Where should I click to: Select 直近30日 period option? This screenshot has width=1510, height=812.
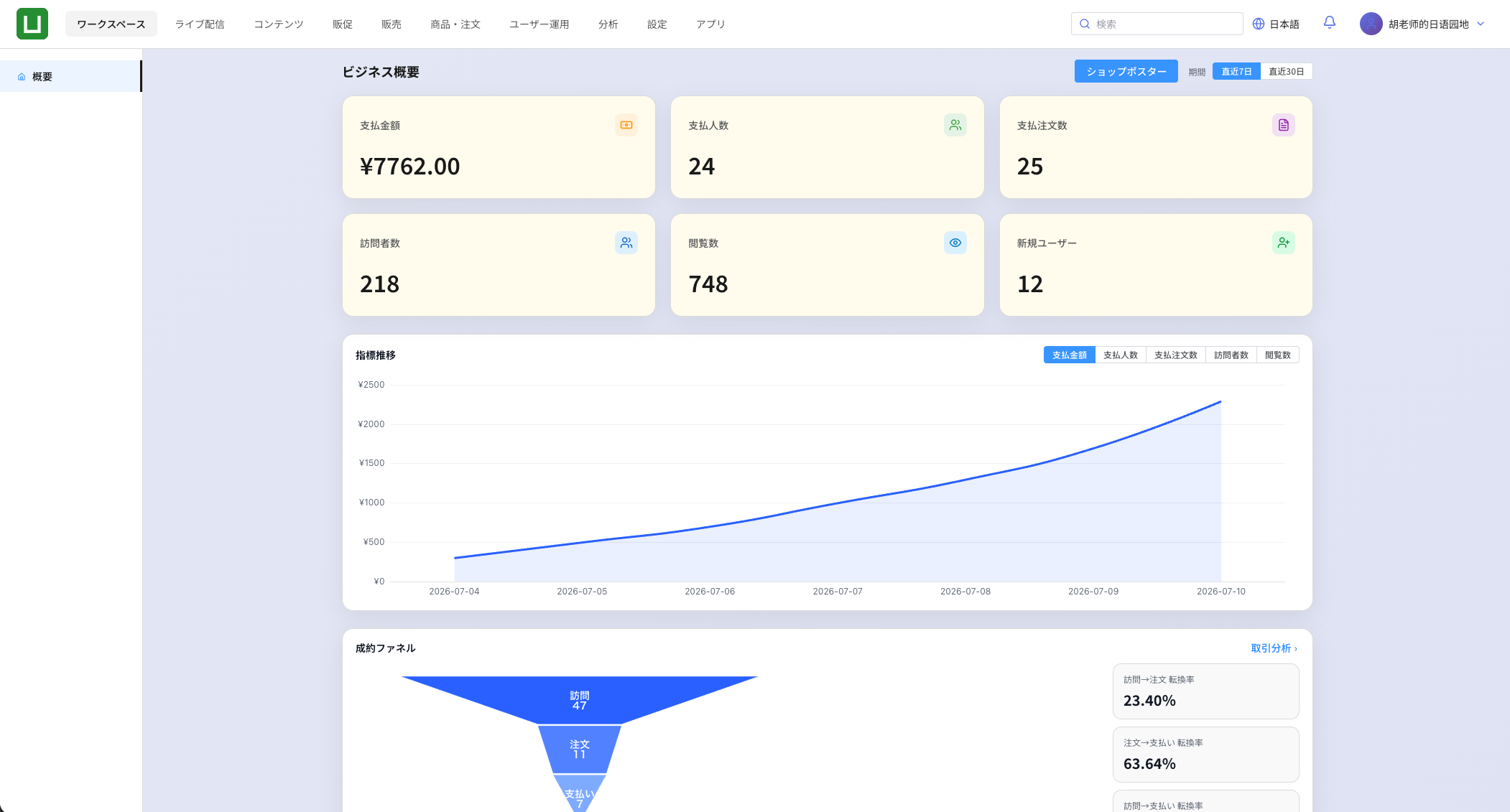pos(1286,71)
